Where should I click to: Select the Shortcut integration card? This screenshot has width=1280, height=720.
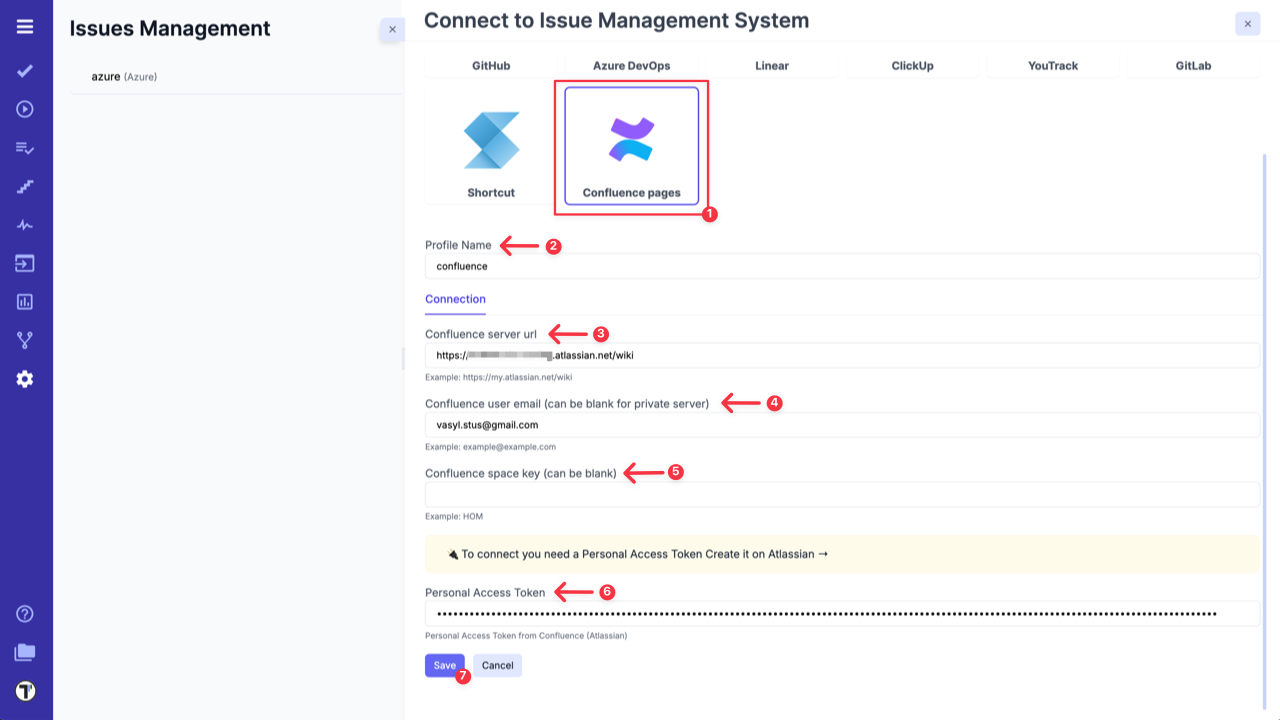[489, 145]
